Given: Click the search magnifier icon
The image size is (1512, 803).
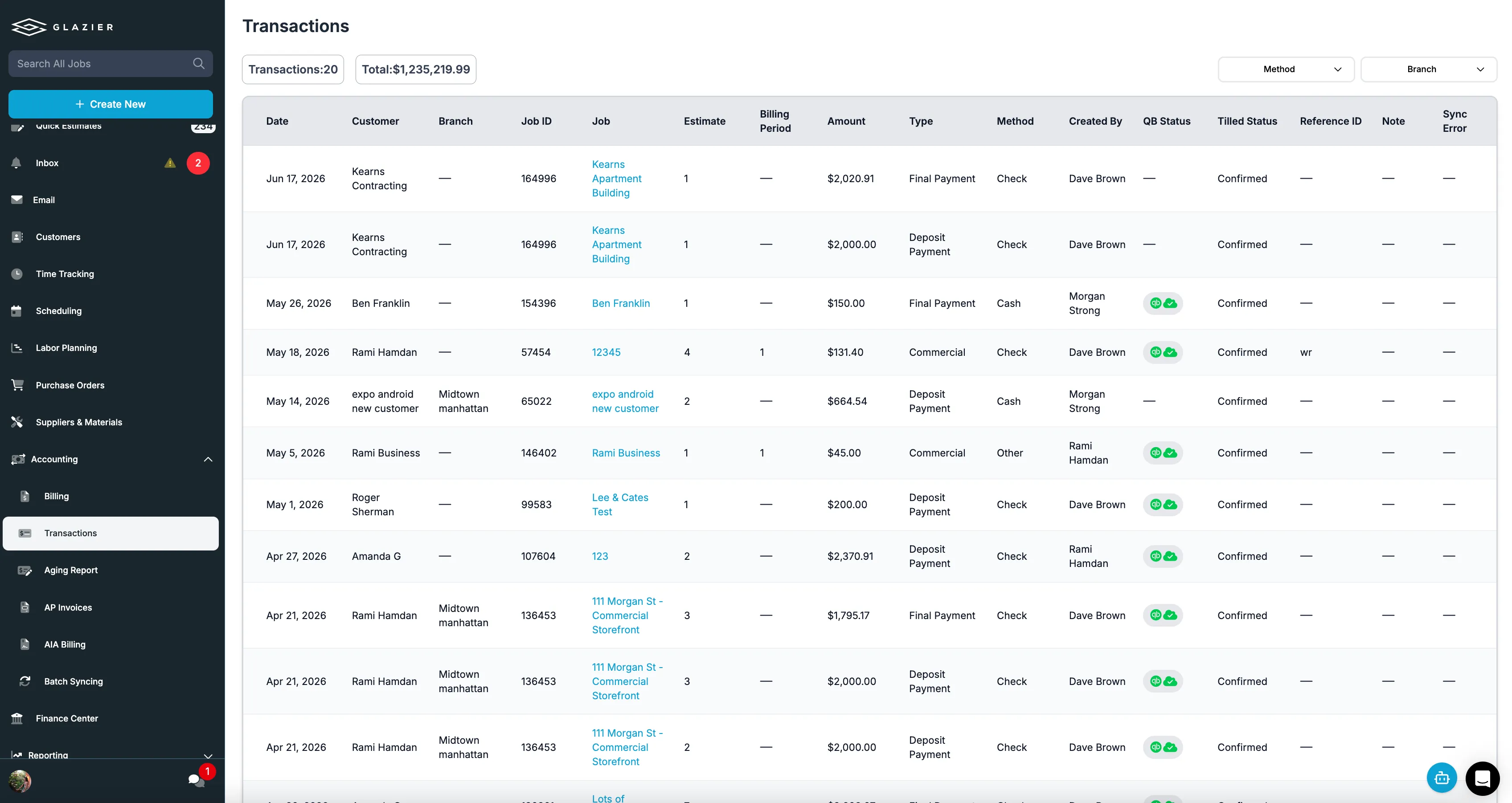Looking at the screenshot, I should (x=198, y=63).
